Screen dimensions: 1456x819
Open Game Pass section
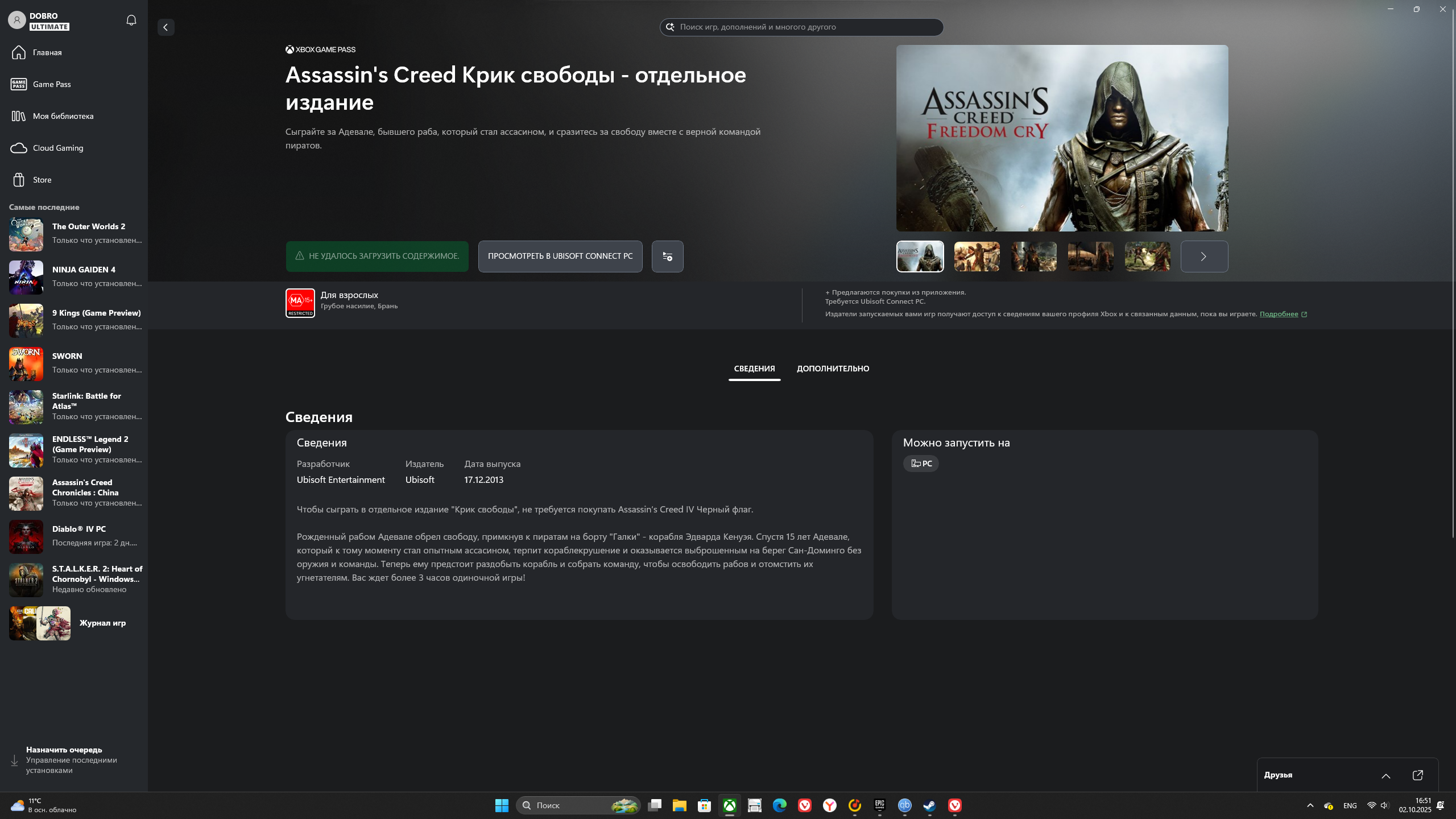(51, 84)
